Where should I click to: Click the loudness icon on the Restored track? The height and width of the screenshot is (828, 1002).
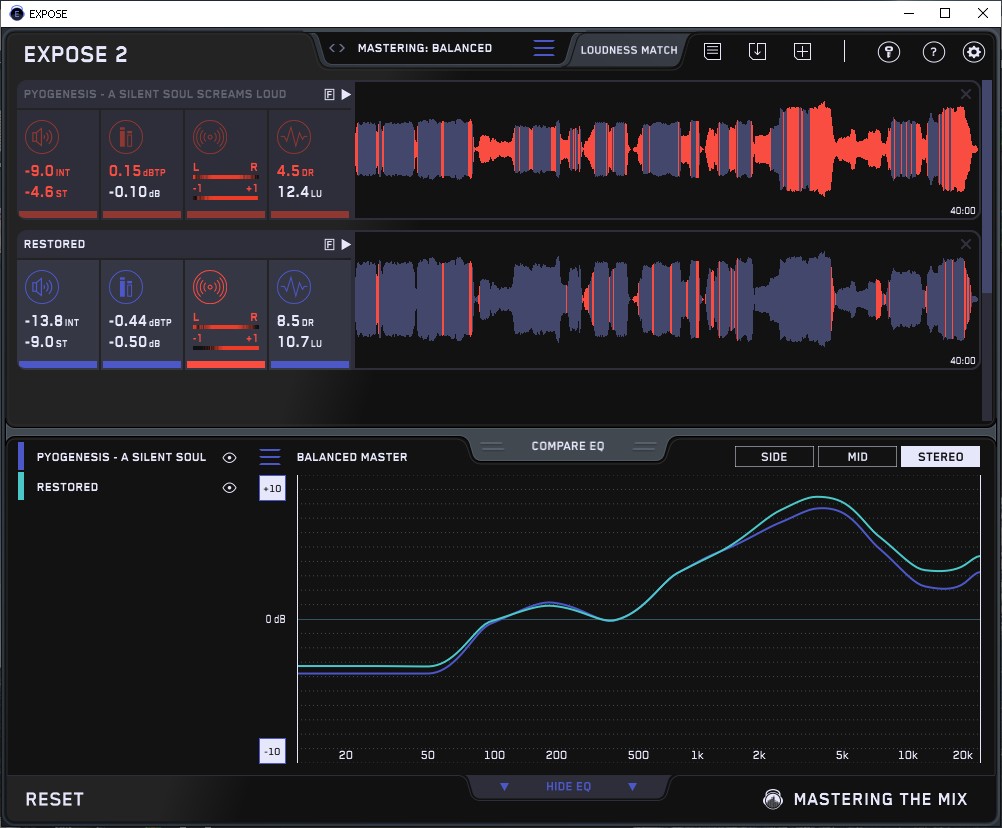coord(42,287)
